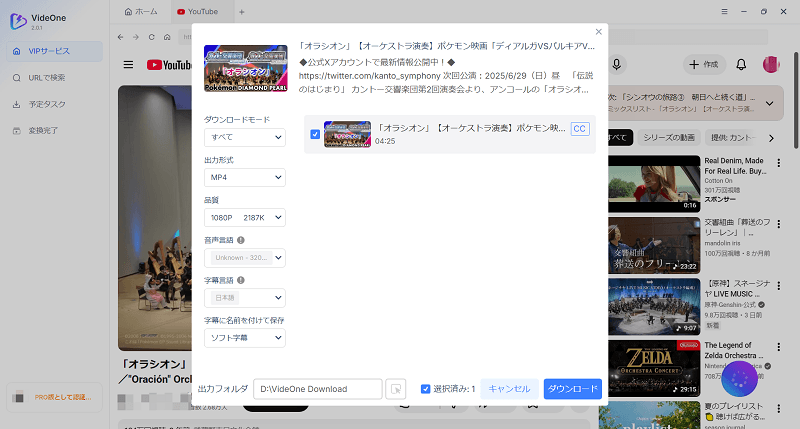Viewport: 800px width, 429px height.
Task: Click the YouTube logo
Action: click(x=169, y=65)
